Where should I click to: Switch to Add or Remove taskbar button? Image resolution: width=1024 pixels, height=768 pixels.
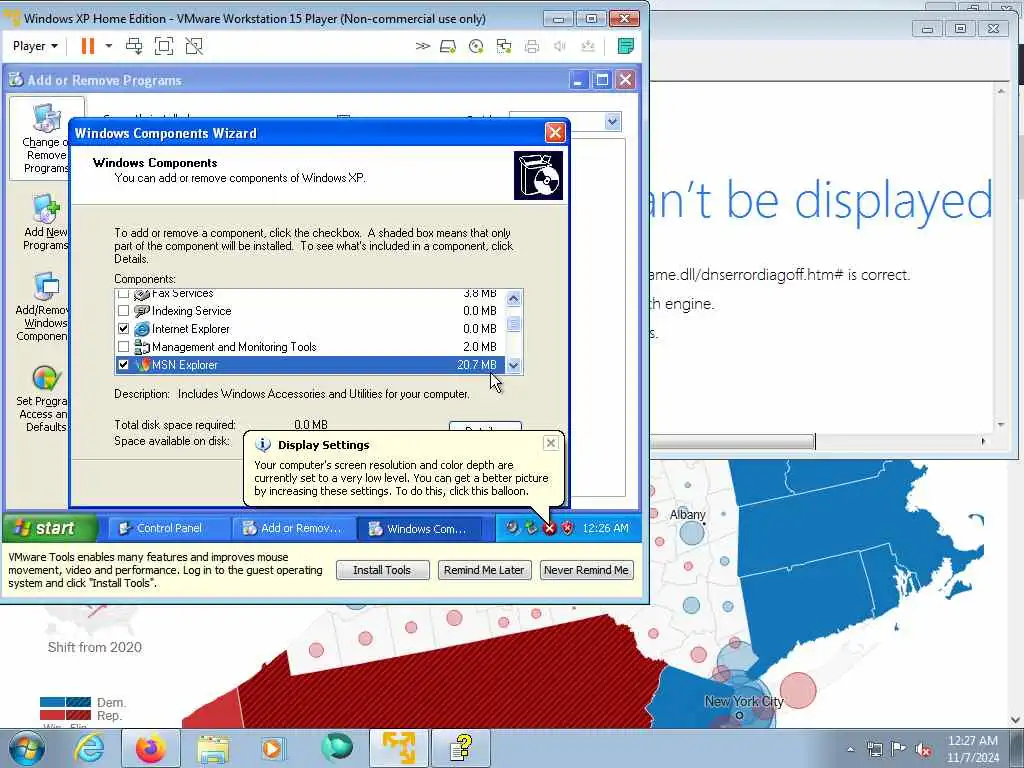(x=294, y=528)
